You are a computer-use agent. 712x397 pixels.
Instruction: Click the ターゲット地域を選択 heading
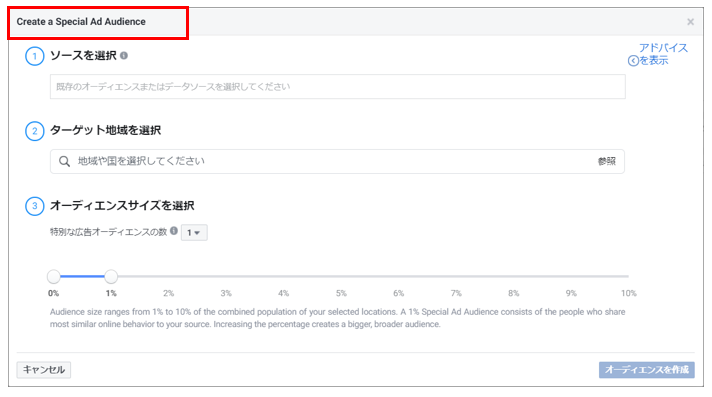pyautogui.click(x=105, y=130)
